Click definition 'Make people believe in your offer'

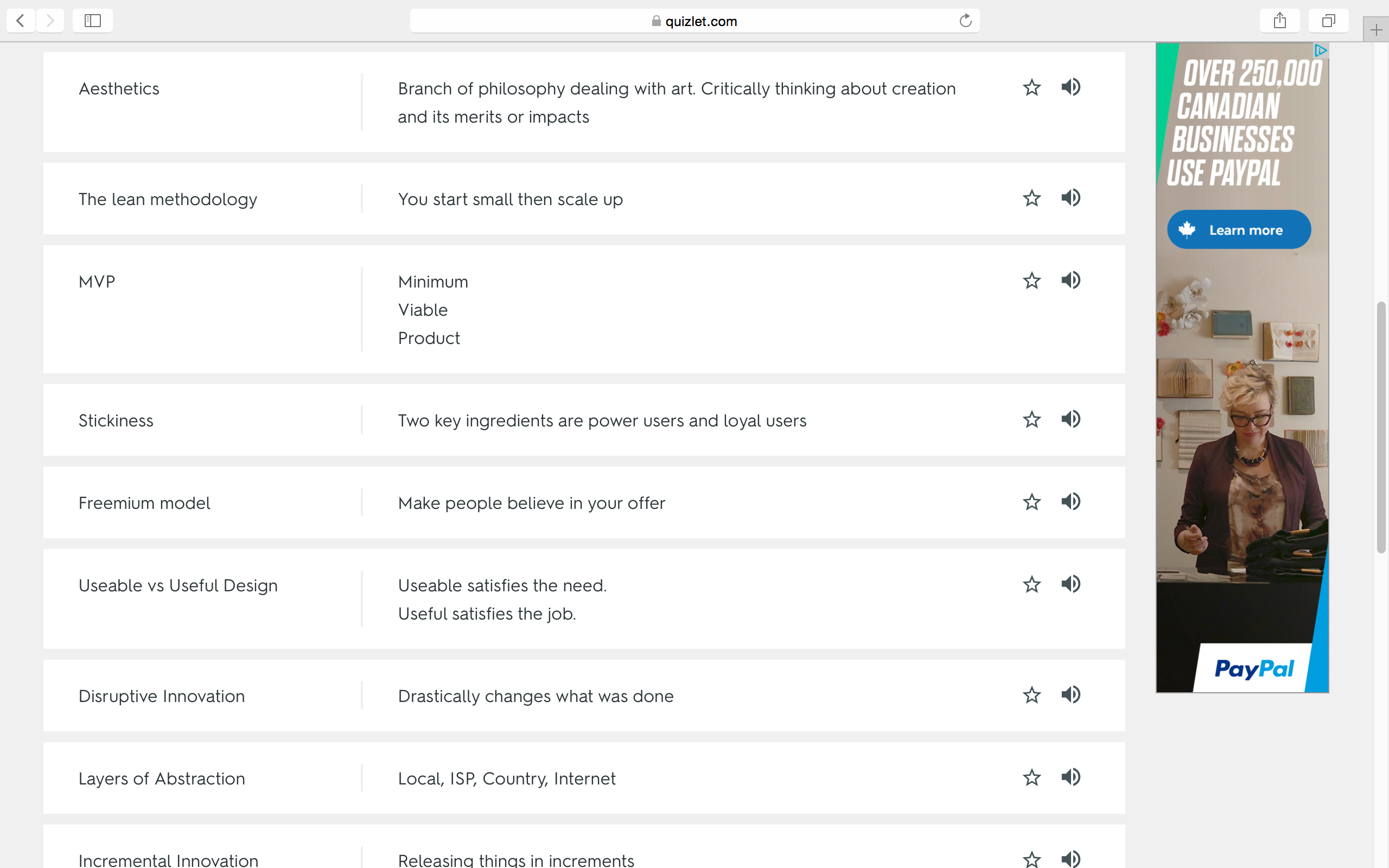point(532,503)
